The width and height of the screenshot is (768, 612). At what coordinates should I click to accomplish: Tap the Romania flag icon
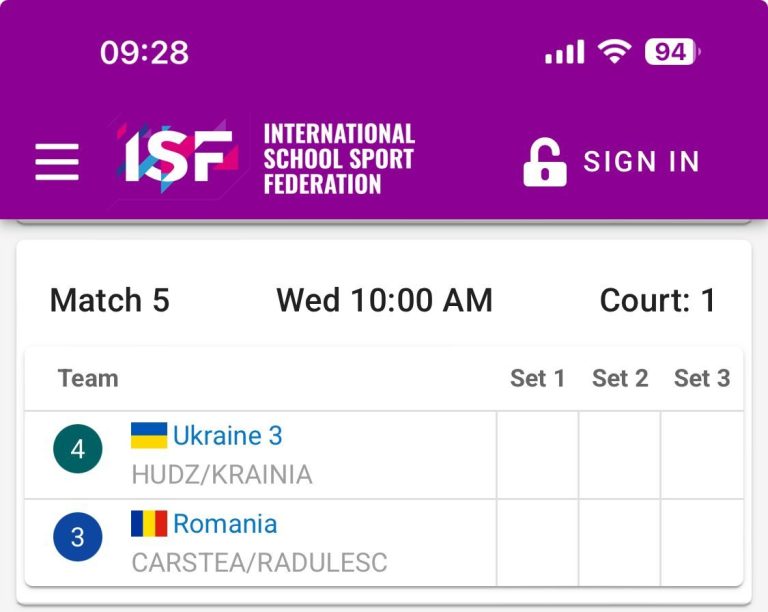[149, 523]
